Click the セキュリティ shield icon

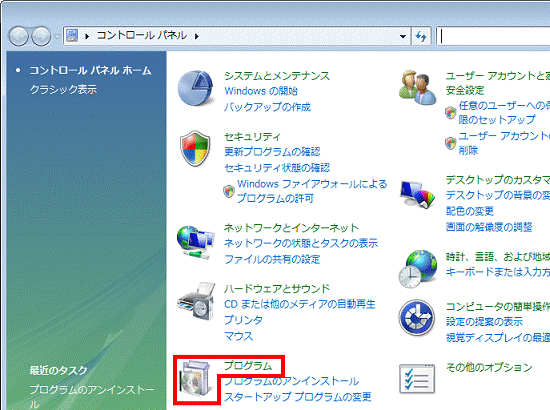coord(195,148)
